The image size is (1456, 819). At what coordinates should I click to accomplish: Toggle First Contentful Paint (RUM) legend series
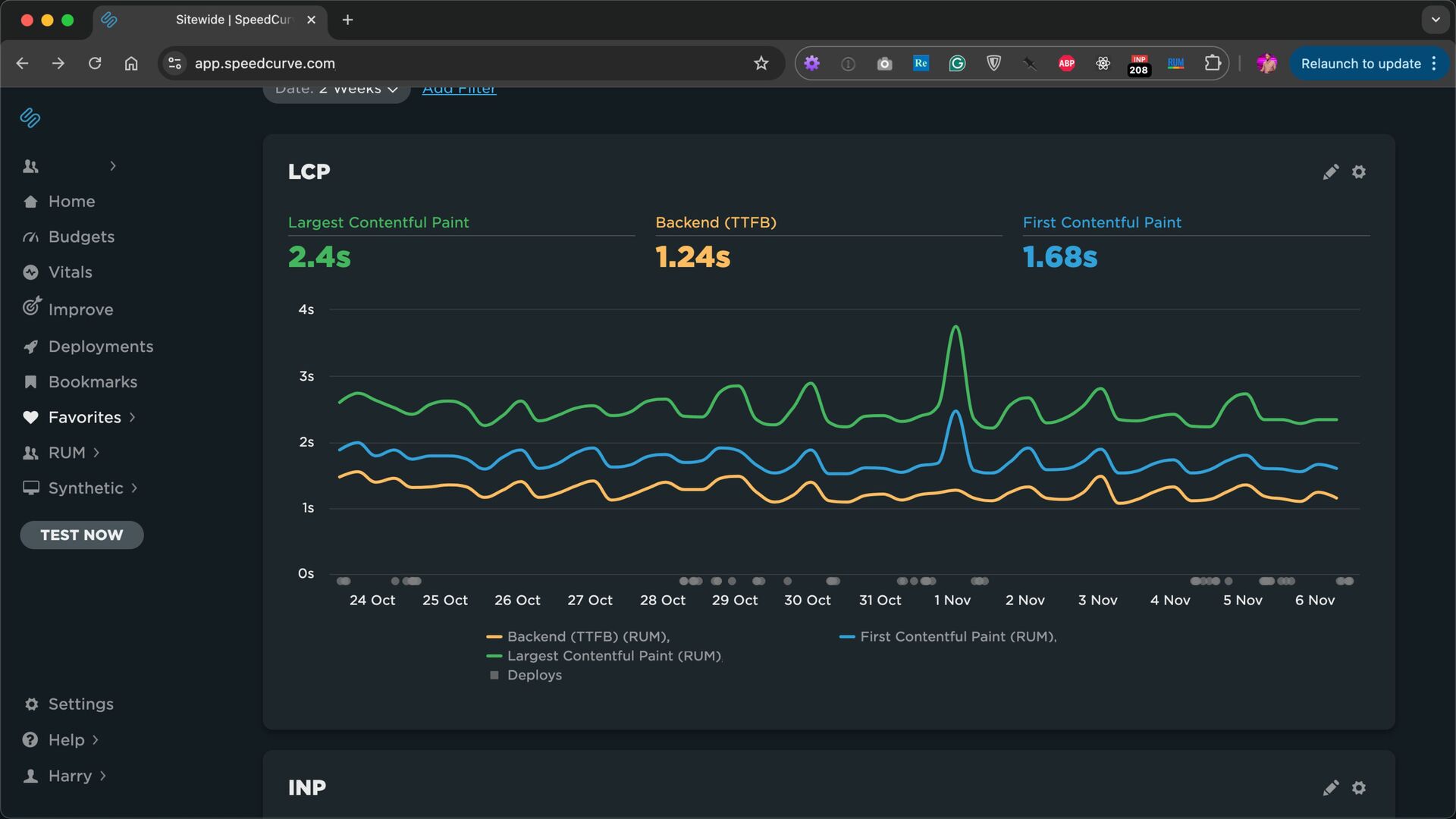click(x=948, y=637)
